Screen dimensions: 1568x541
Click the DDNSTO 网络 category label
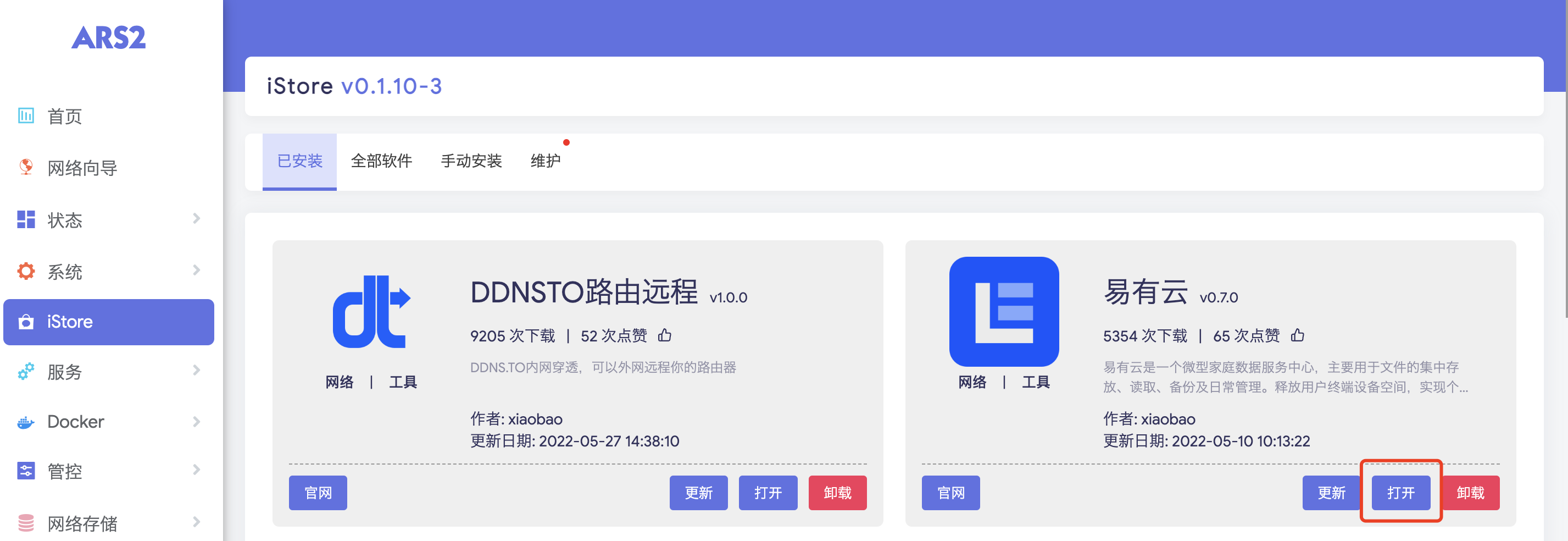(x=340, y=382)
